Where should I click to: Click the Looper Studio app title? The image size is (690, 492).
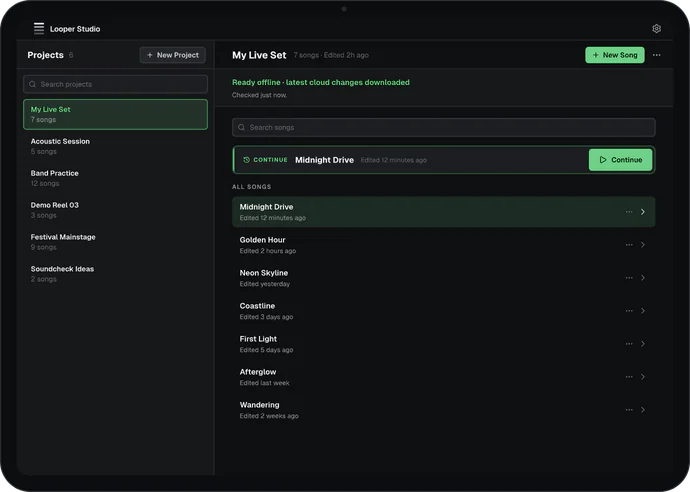pos(75,29)
